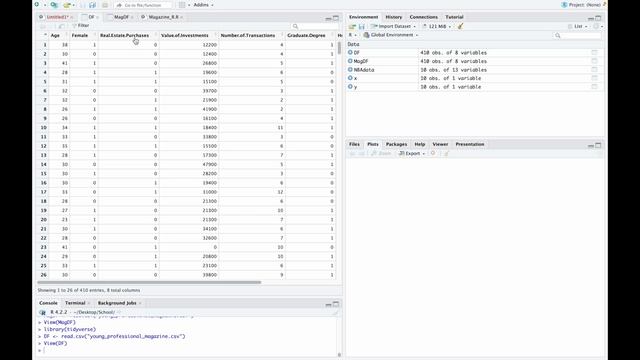The image size is (640, 360).
Task: Open the R language selector dropdown
Action: click(x=352, y=35)
